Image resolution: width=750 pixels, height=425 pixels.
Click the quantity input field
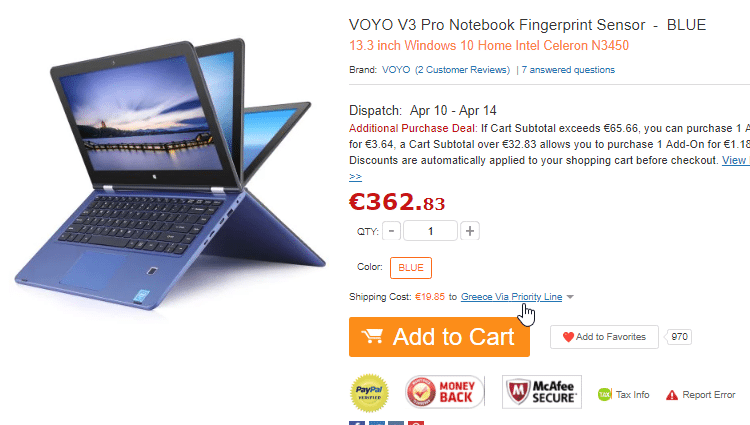coord(430,231)
